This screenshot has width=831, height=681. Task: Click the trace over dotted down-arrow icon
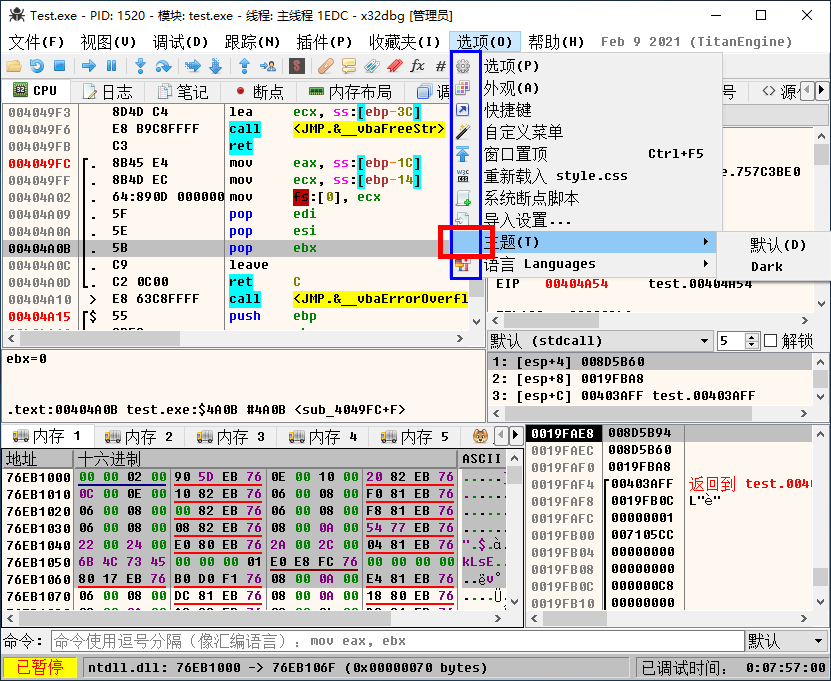click(215, 66)
